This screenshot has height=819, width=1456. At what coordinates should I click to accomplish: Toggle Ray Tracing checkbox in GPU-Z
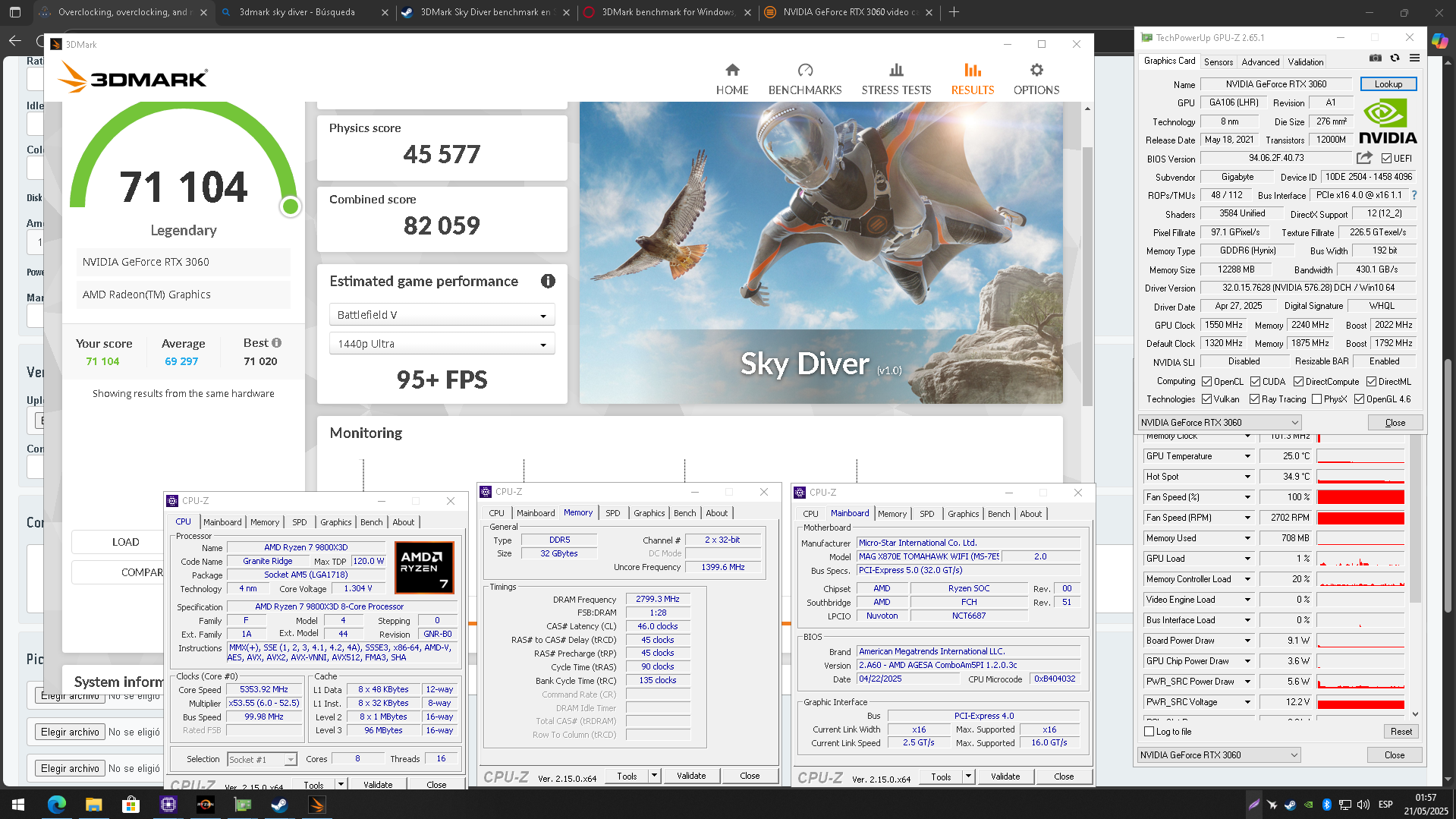(1254, 399)
